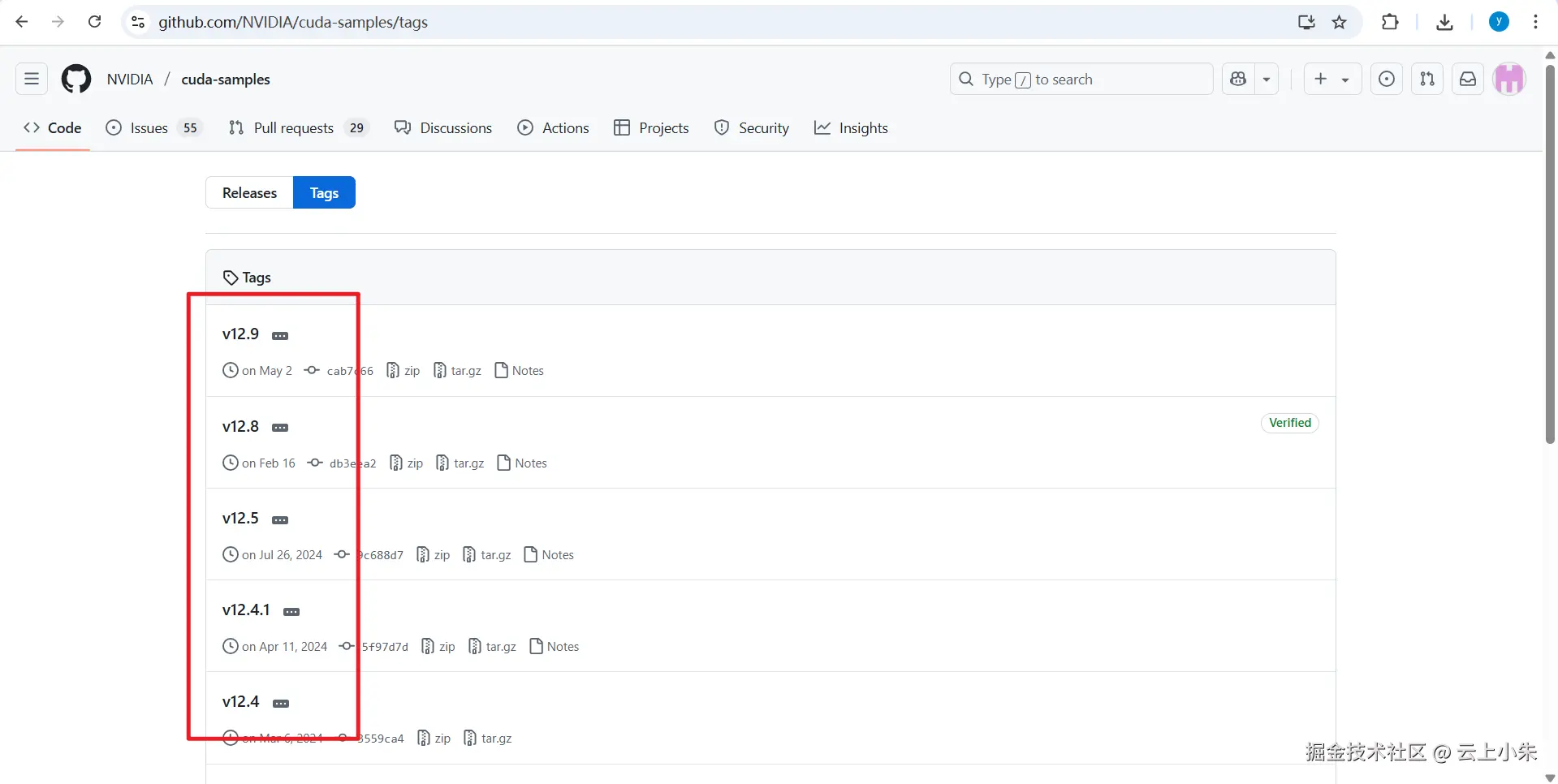View site information icon in address bar
Screen dimensions: 1558x784
pyautogui.click(x=138, y=22)
